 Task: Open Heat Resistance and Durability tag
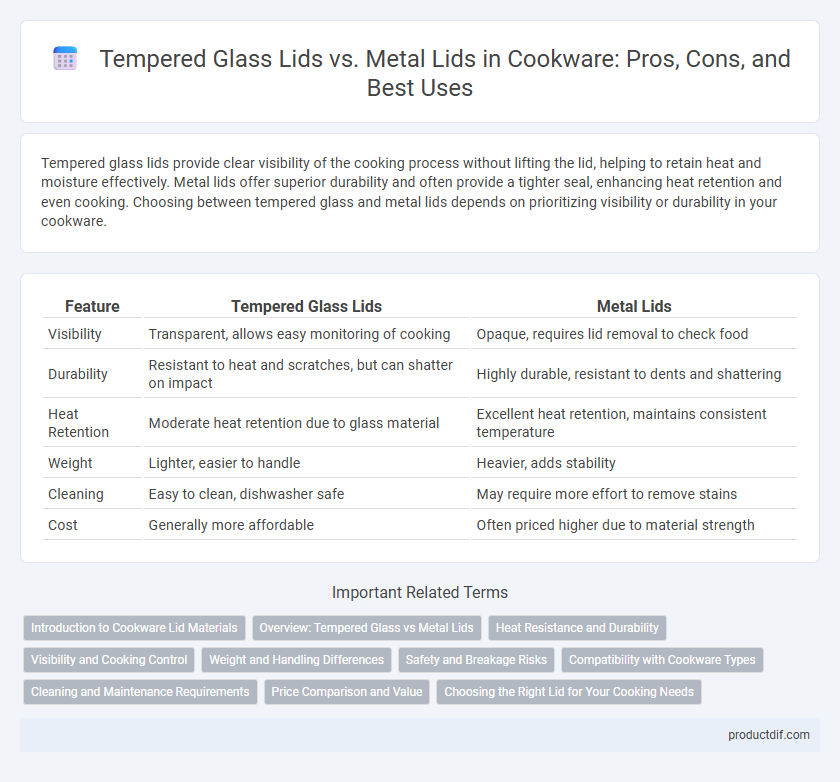point(577,628)
